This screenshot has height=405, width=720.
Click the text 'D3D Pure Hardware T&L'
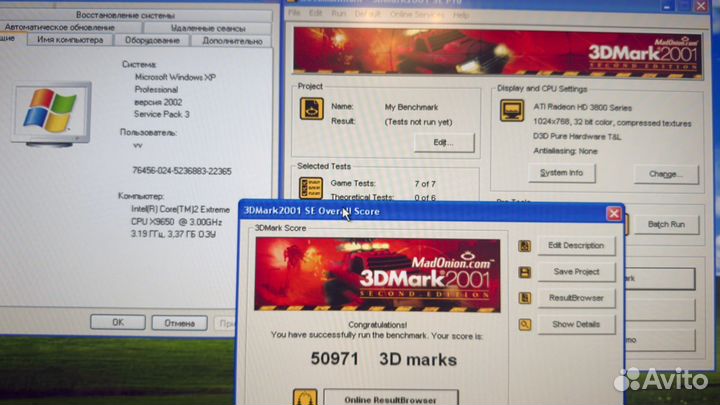point(577,136)
